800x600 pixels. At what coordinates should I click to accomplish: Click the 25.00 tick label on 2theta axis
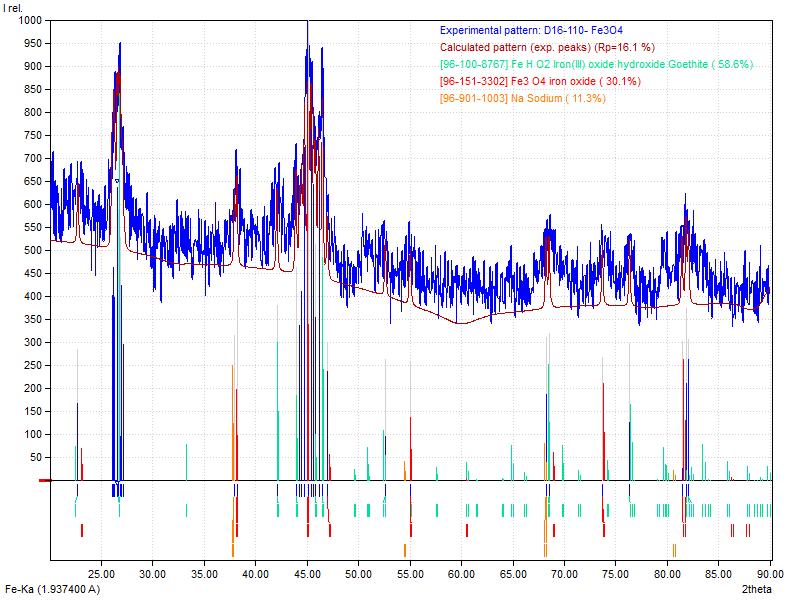tap(101, 574)
